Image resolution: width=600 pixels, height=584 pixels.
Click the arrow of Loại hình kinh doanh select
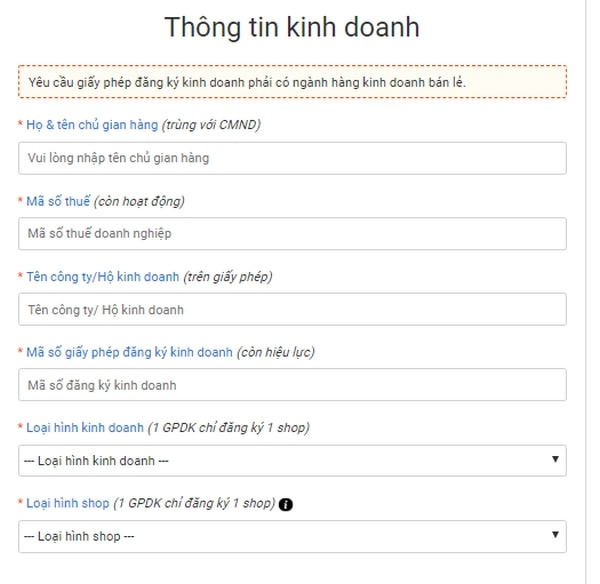[555, 460]
